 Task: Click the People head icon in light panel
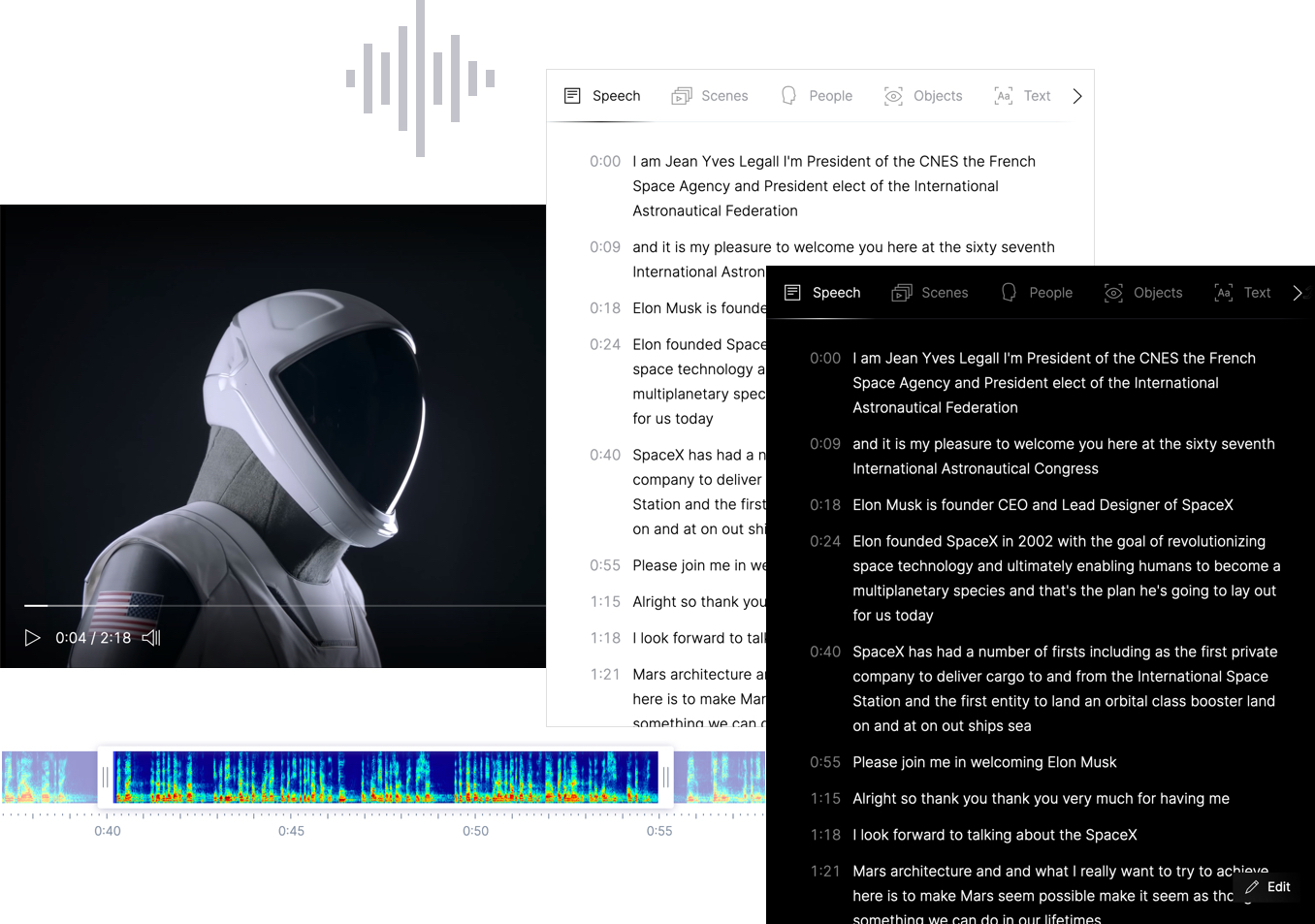click(x=789, y=96)
